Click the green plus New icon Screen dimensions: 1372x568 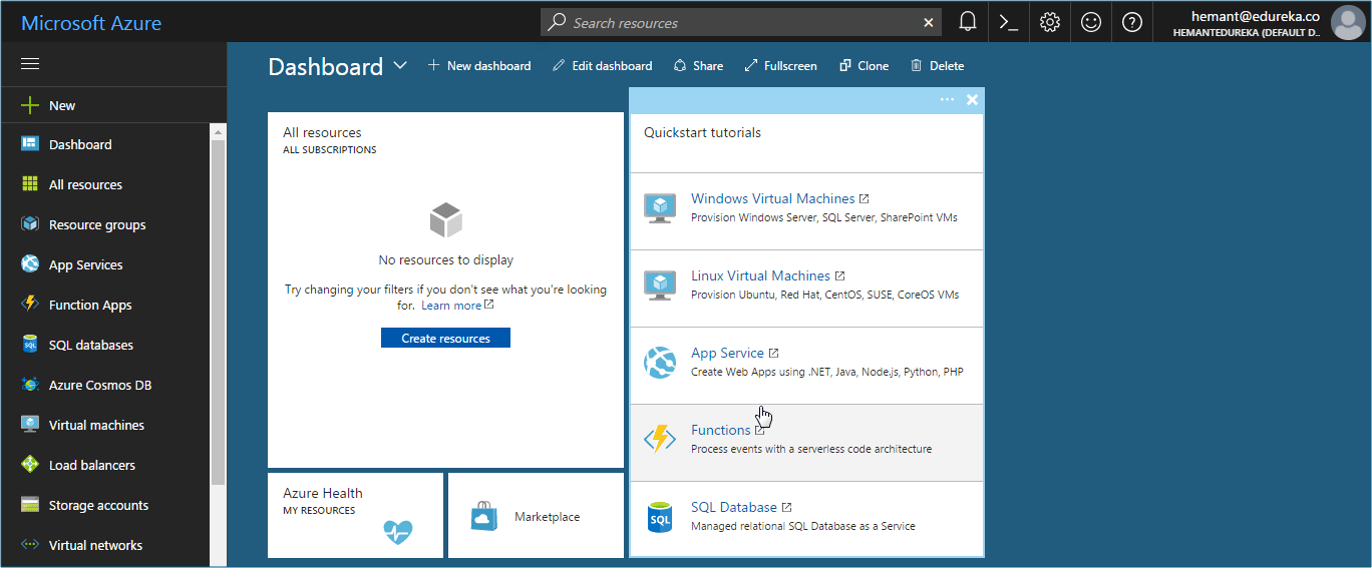tap(30, 105)
